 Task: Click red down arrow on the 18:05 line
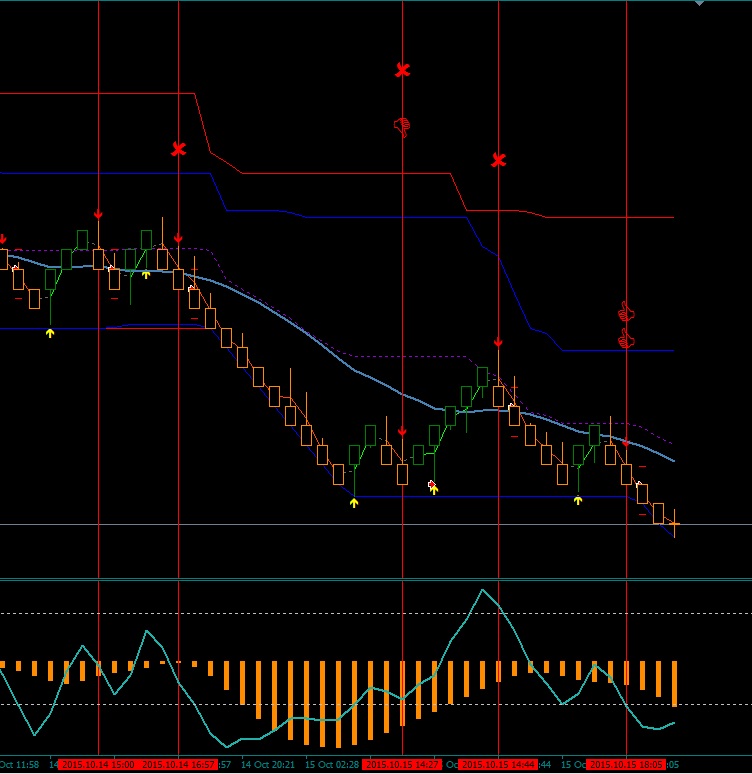click(x=626, y=443)
